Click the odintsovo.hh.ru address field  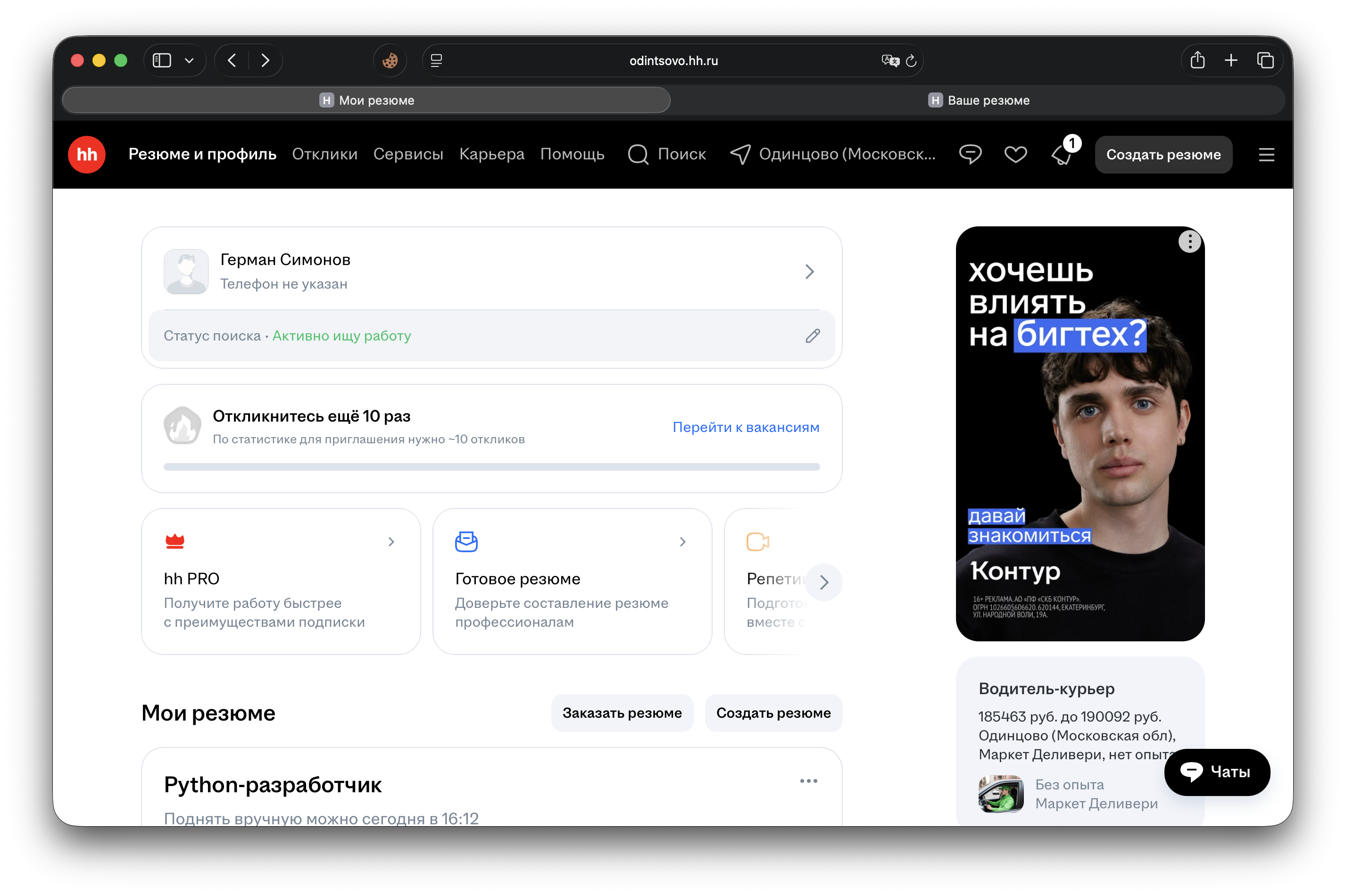673,60
